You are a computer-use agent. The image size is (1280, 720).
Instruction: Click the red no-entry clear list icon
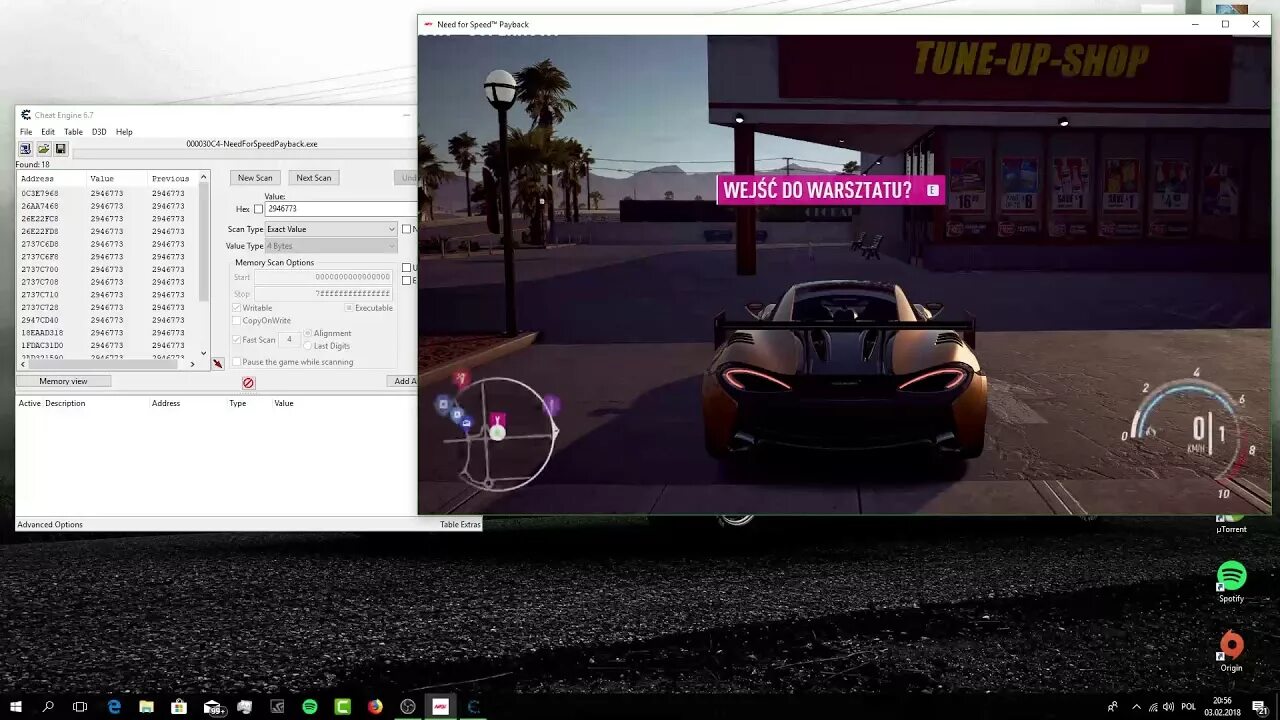248,383
